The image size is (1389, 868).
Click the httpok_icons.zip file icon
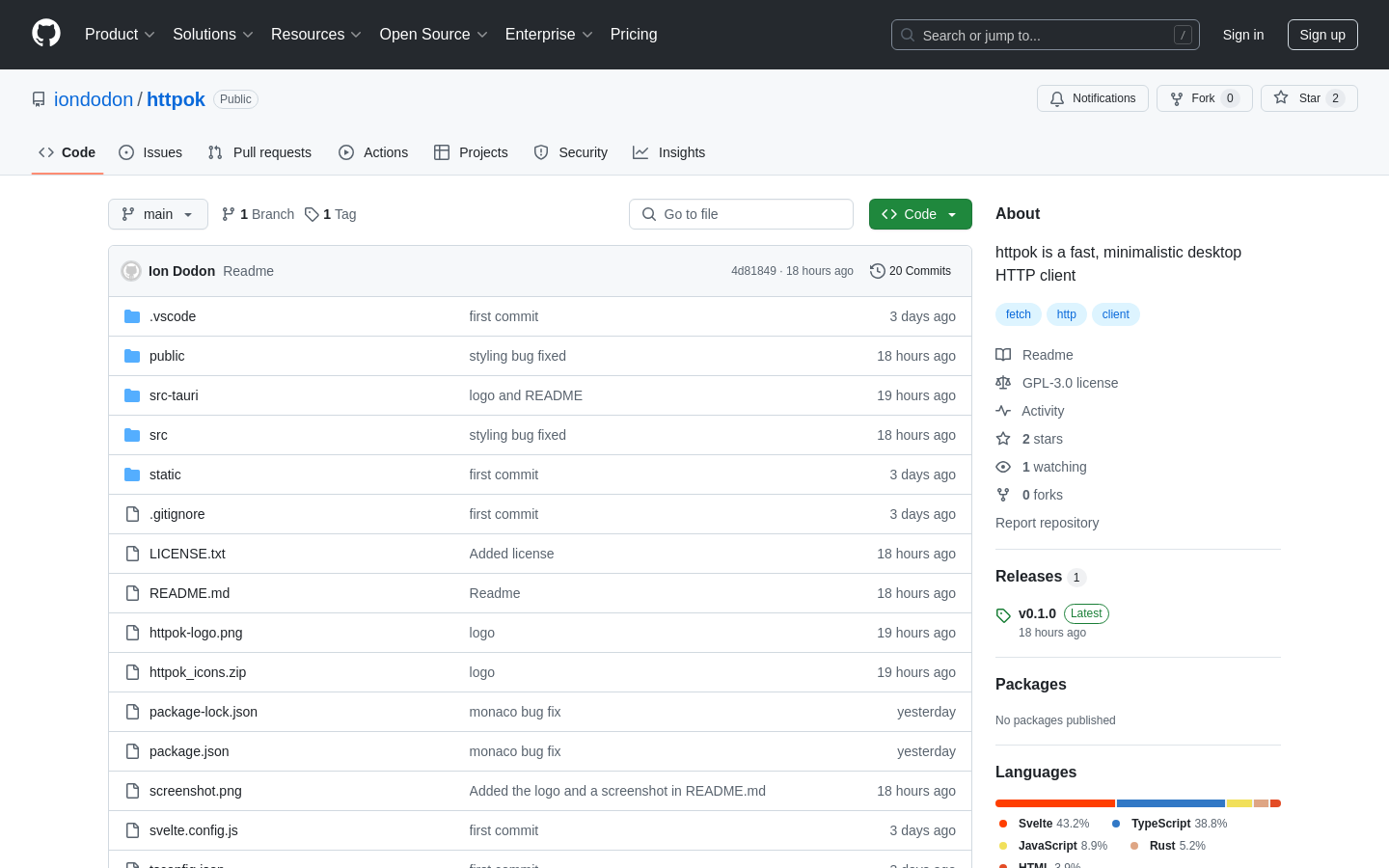click(x=132, y=672)
